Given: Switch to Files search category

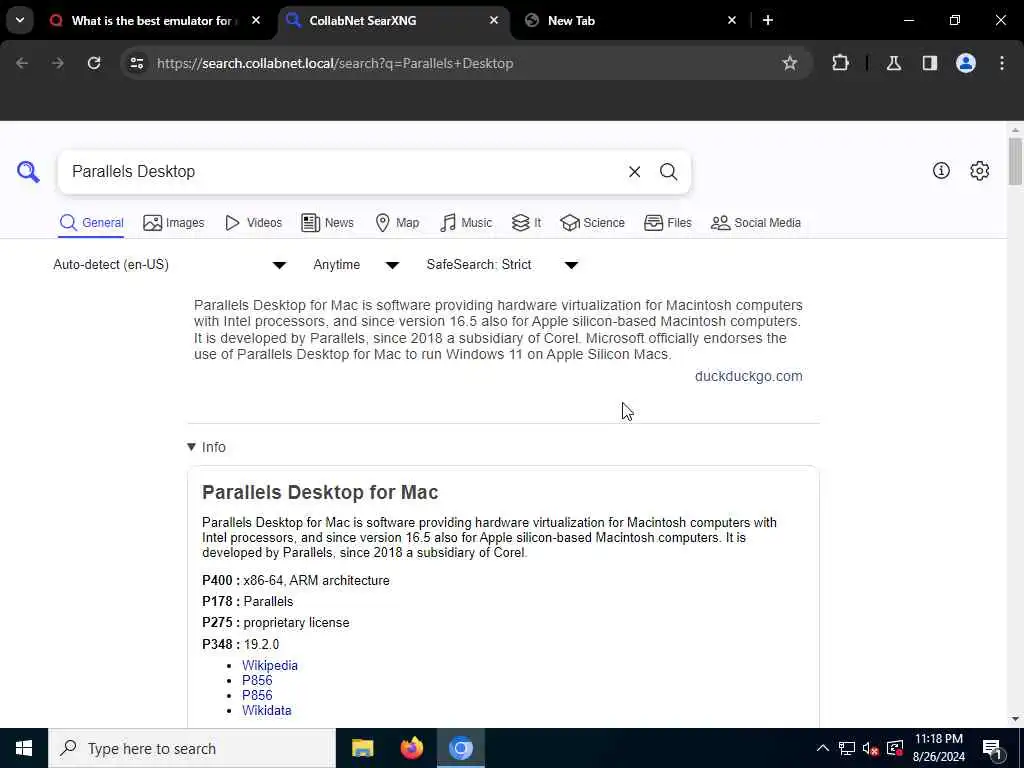Looking at the screenshot, I should [667, 223].
